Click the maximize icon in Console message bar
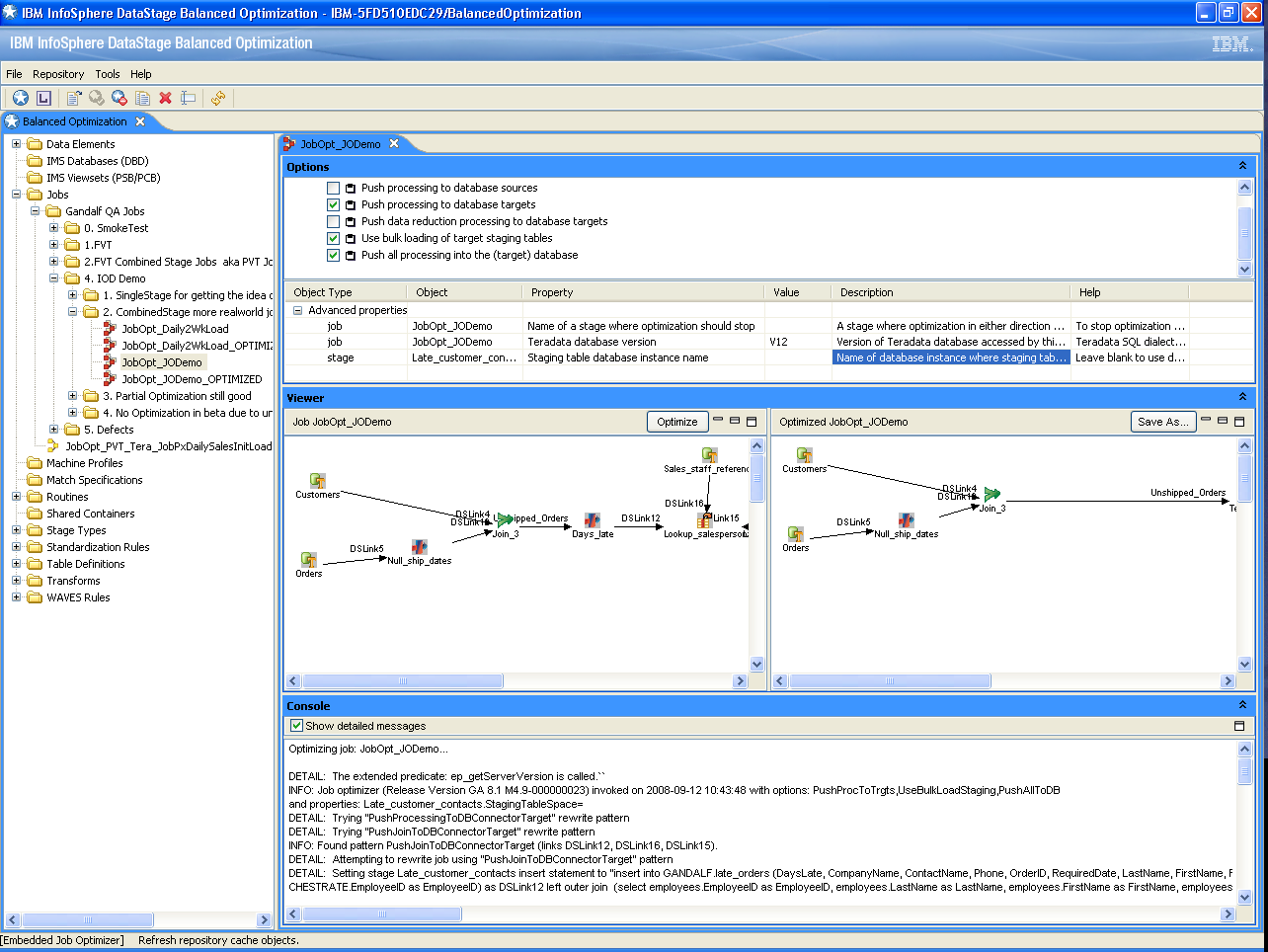Viewport: 1268px width, 952px height. point(1239,726)
